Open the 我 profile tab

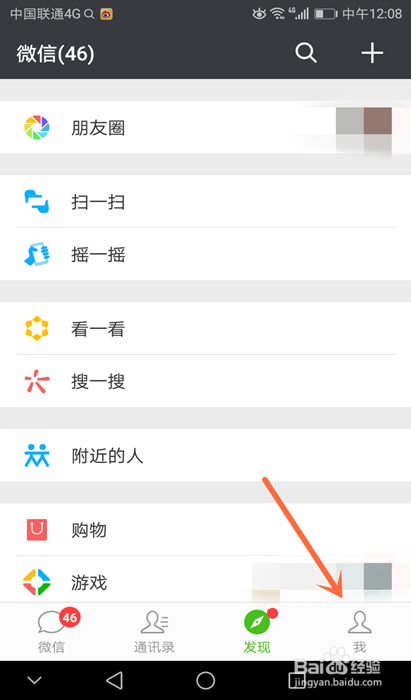(360, 632)
